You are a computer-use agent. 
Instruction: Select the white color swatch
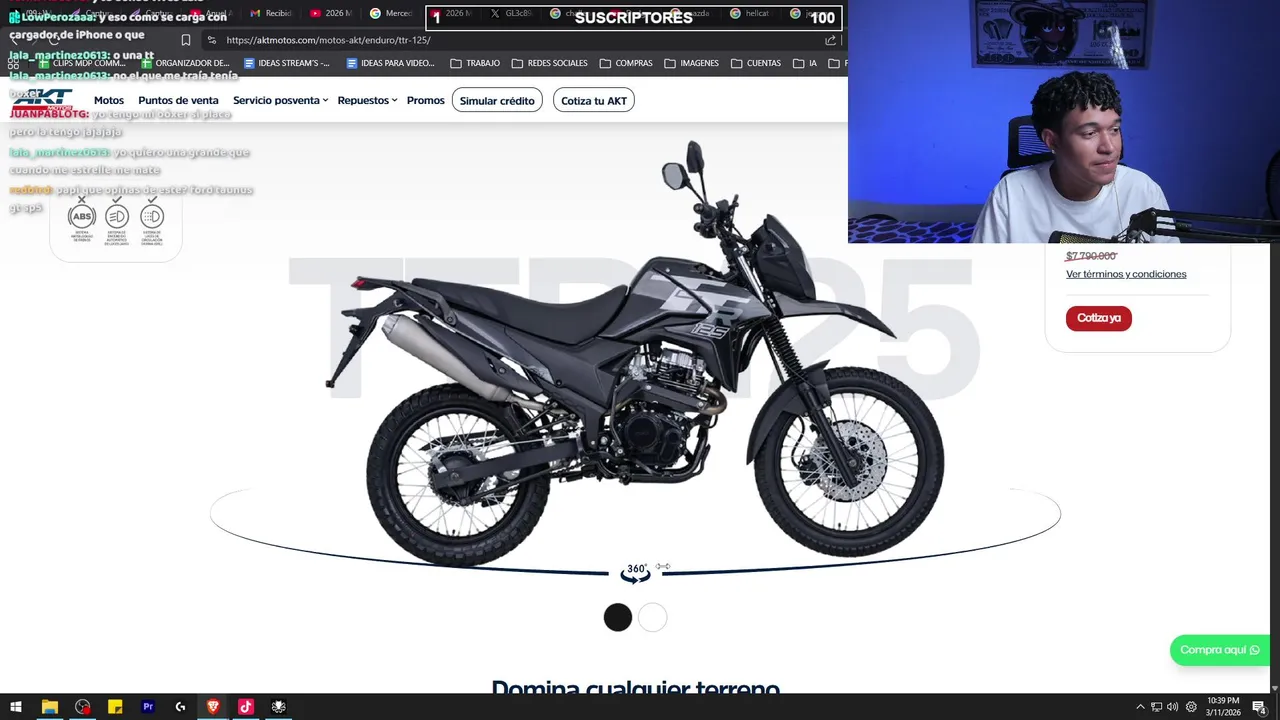pyautogui.click(x=652, y=617)
